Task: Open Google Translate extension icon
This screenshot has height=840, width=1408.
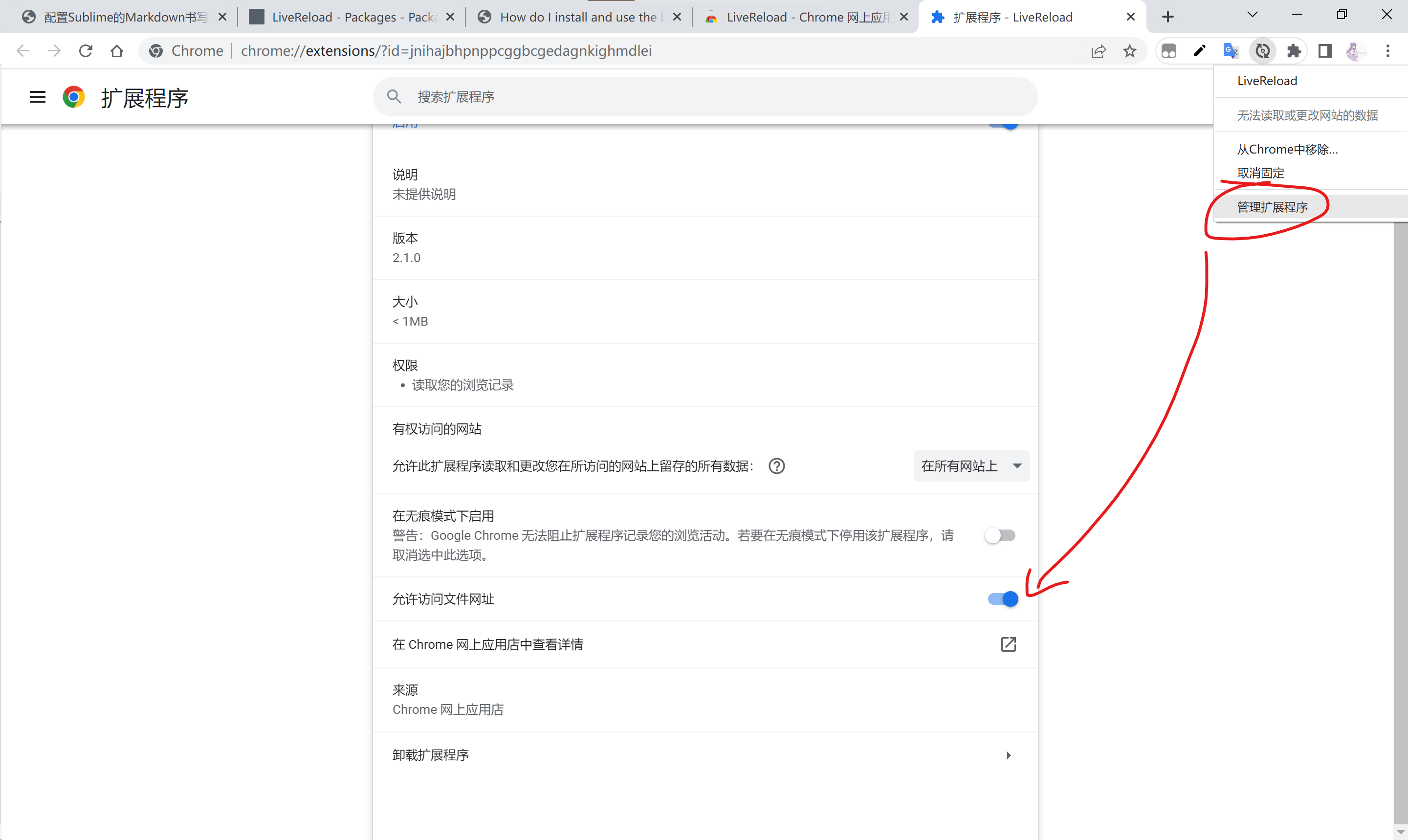Action: click(x=1231, y=51)
